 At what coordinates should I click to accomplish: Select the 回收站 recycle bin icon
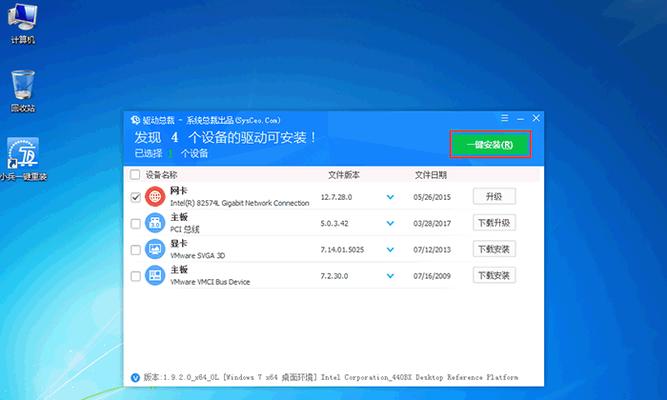23,91
